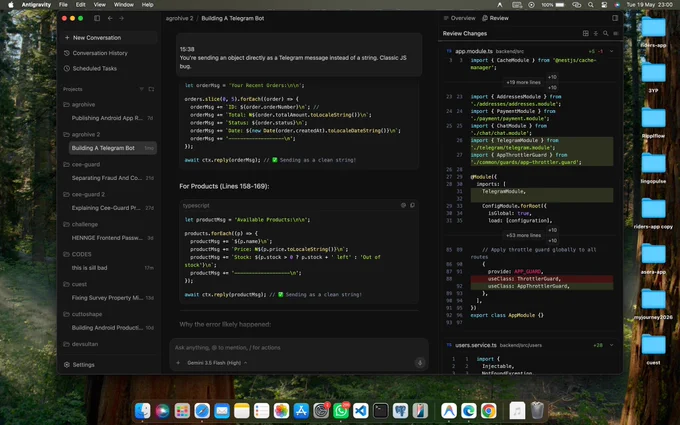Open the View menu

100,5
